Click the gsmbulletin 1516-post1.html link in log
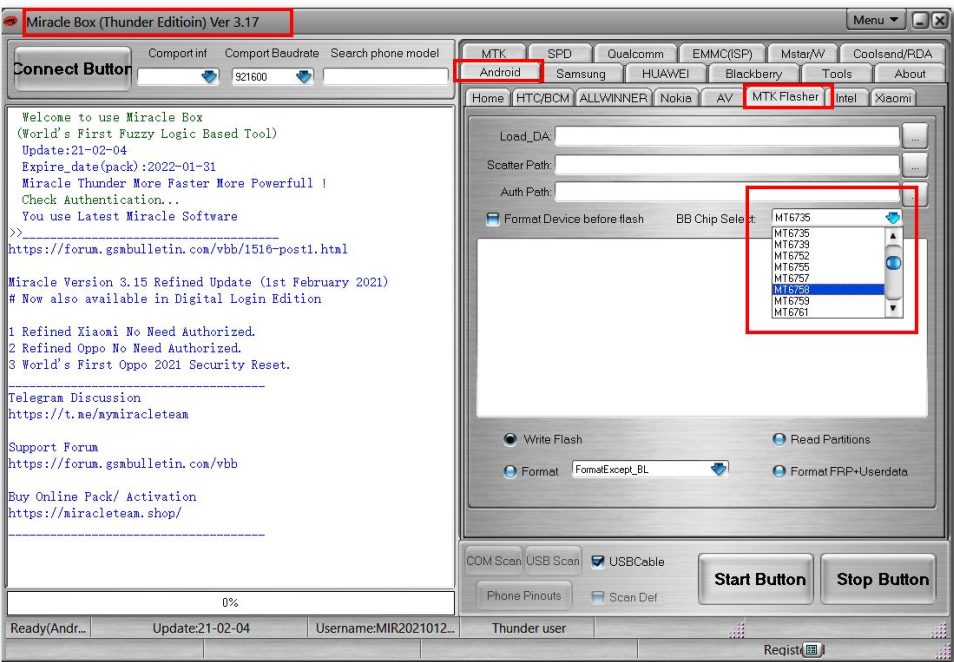The image size is (954, 662). coord(178,249)
